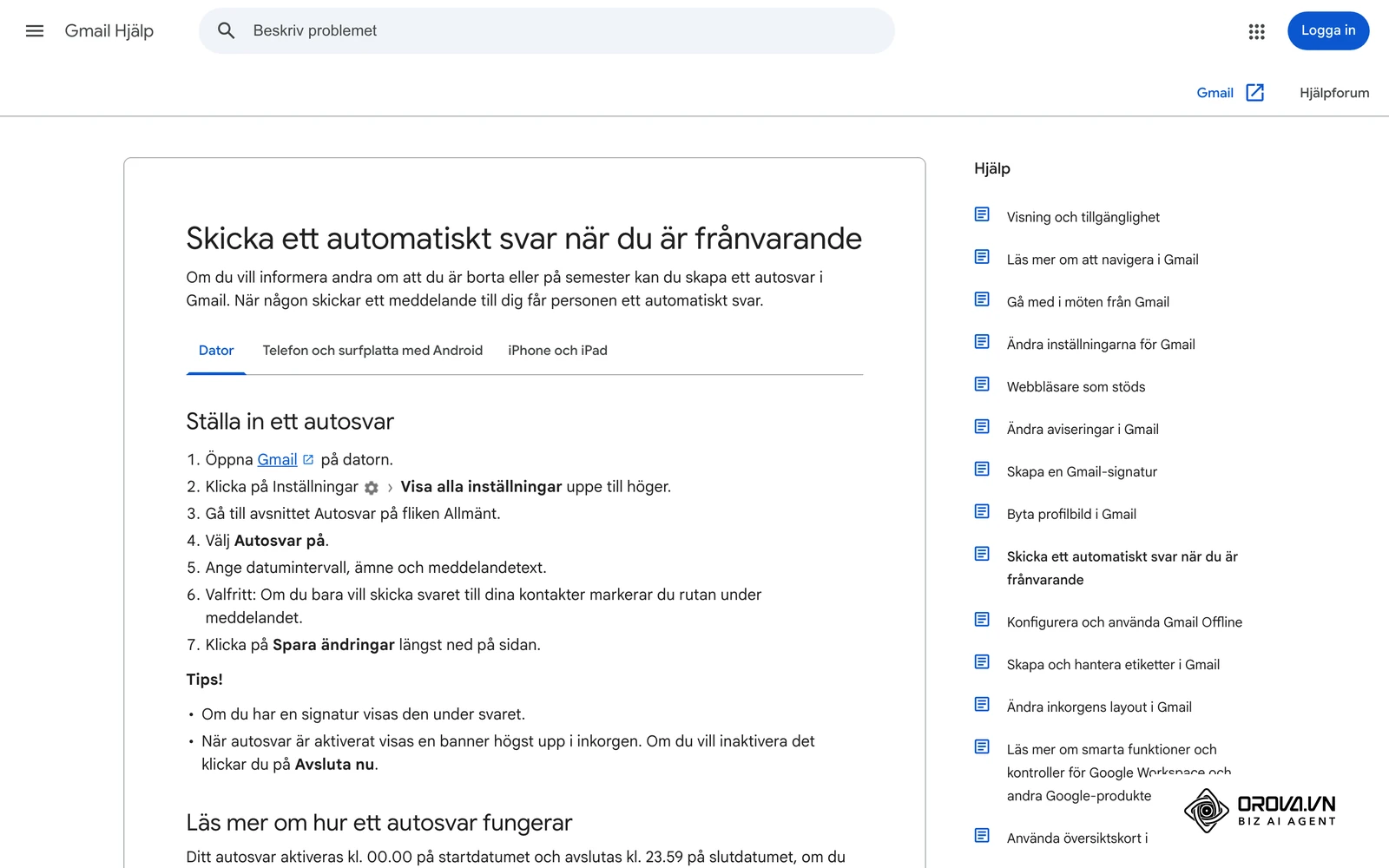Open Visning och tillgänglighet article
The height and width of the screenshot is (868, 1389).
tap(1083, 217)
